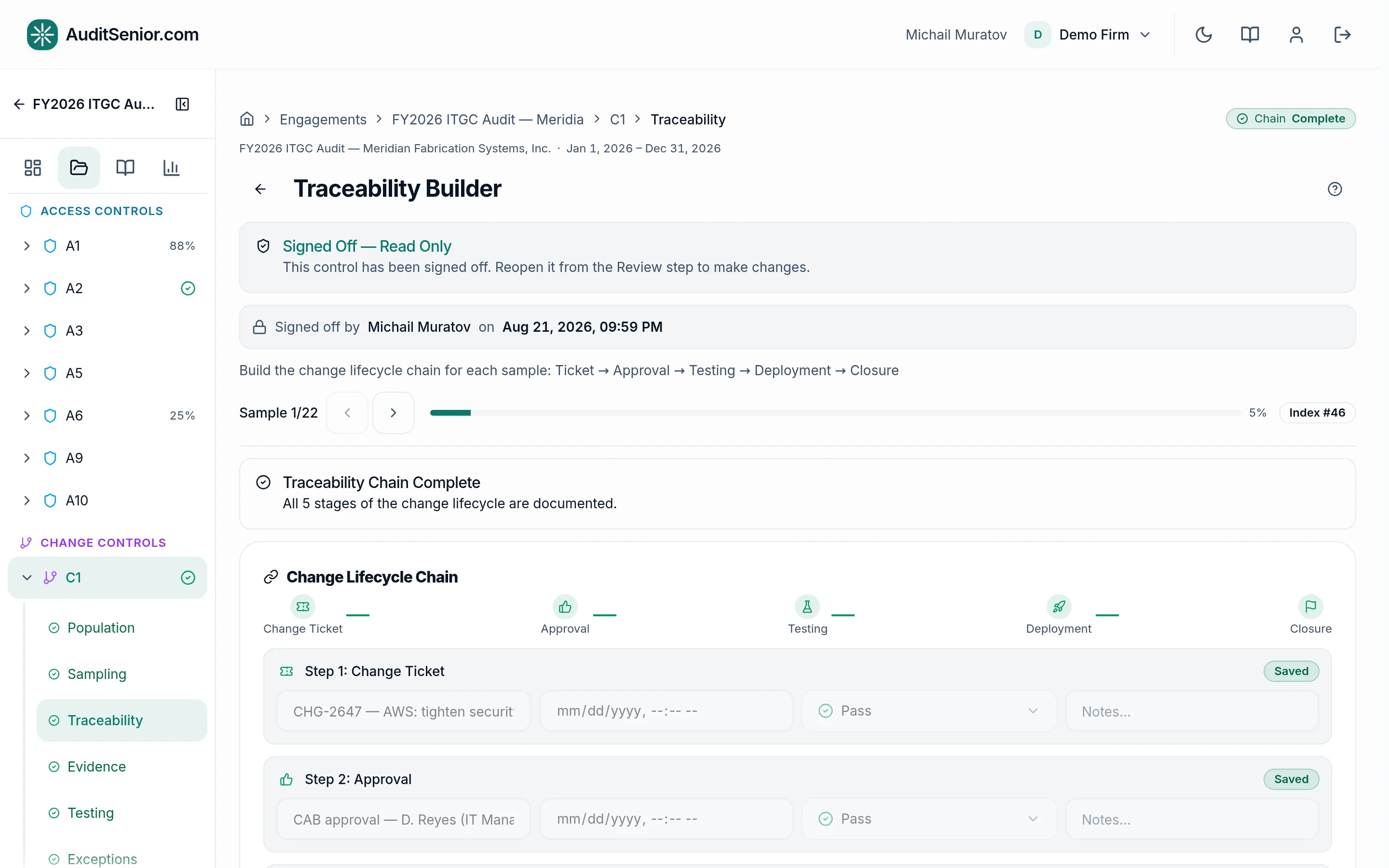Select the A6 shield icon
Image resolution: width=1389 pixels, height=868 pixels.
50,416
